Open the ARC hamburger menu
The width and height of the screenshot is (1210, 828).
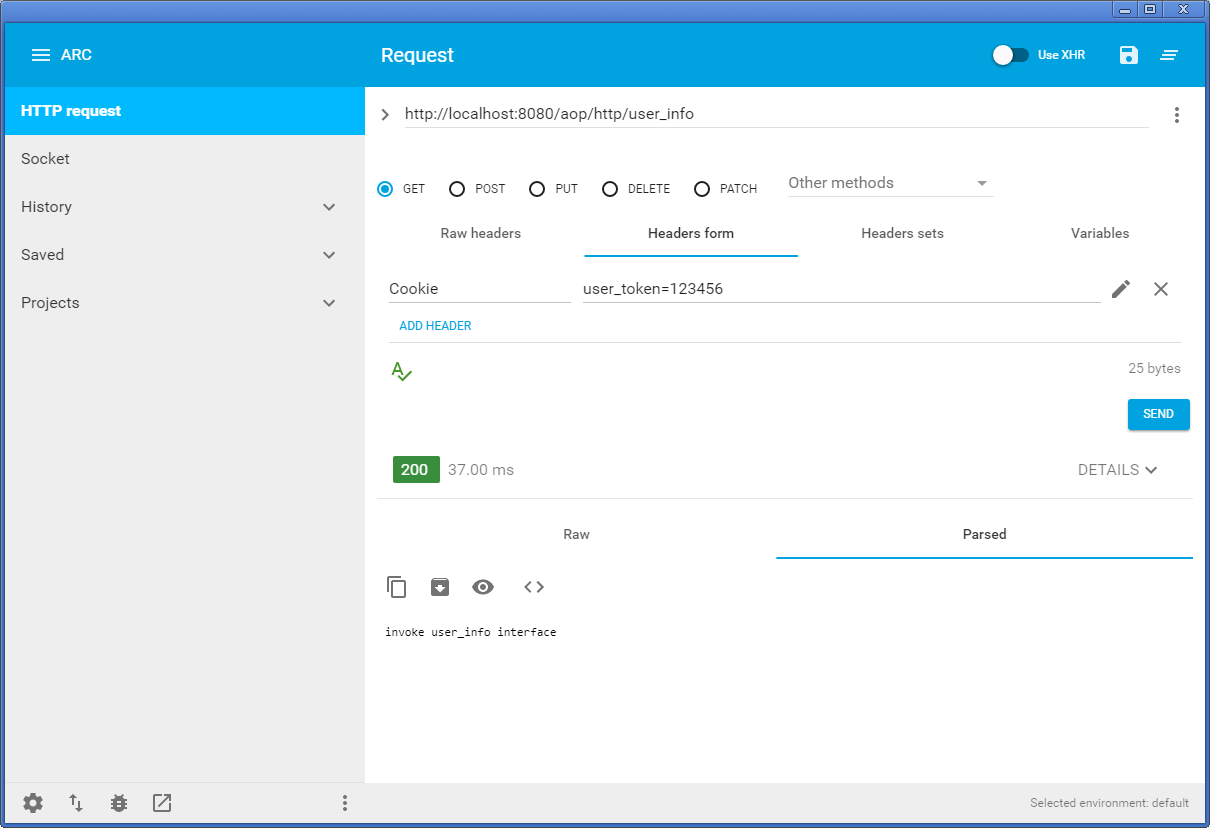point(41,55)
